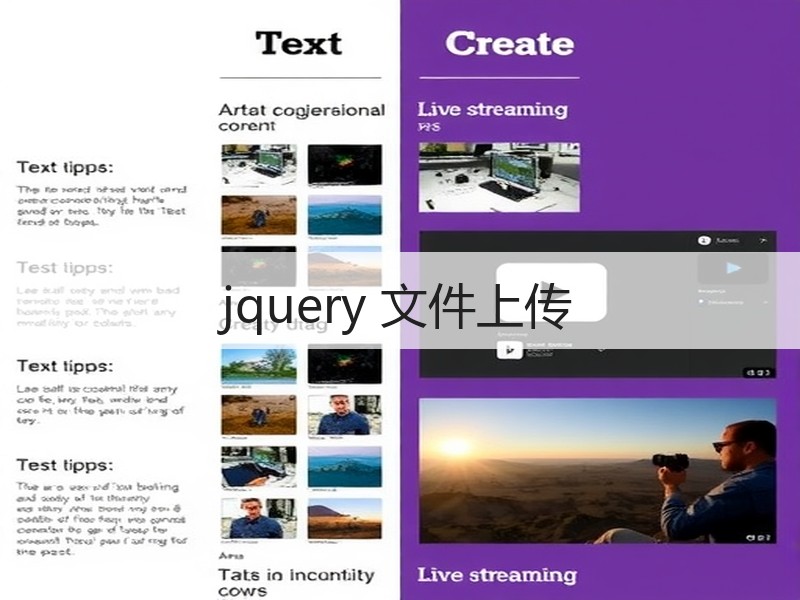The width and height of the screenshot is (800, 600).
Task: Click user avatar icon in video player header
Action: (x=704, y=240)
